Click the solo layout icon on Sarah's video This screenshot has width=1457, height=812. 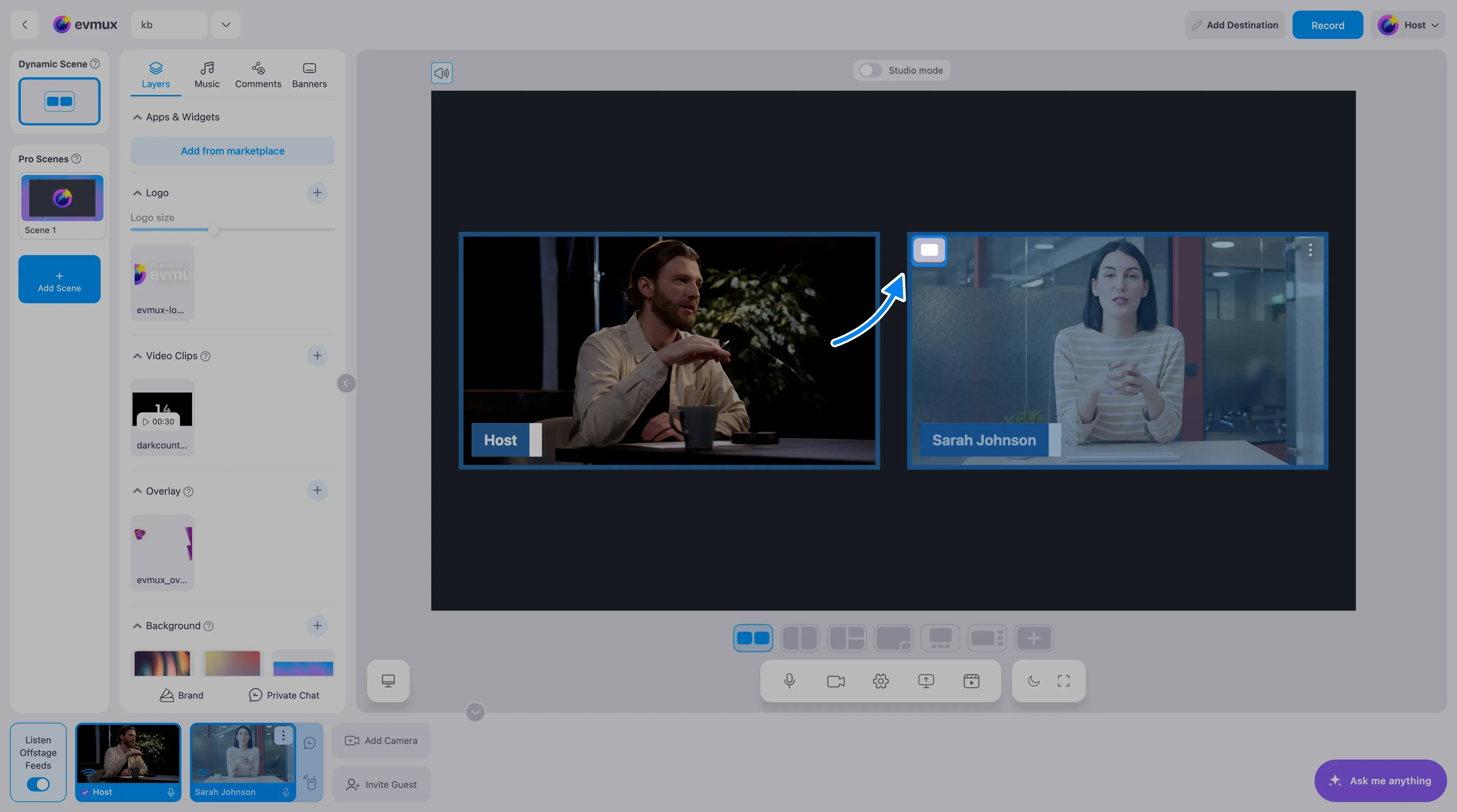[929, 250]
